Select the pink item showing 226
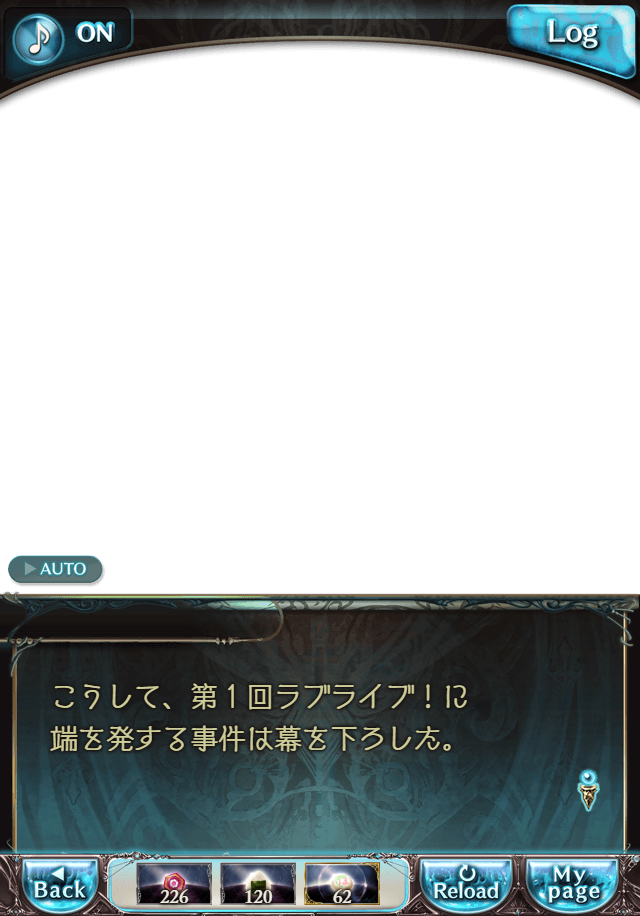640x916 pixels. (174, 884)
